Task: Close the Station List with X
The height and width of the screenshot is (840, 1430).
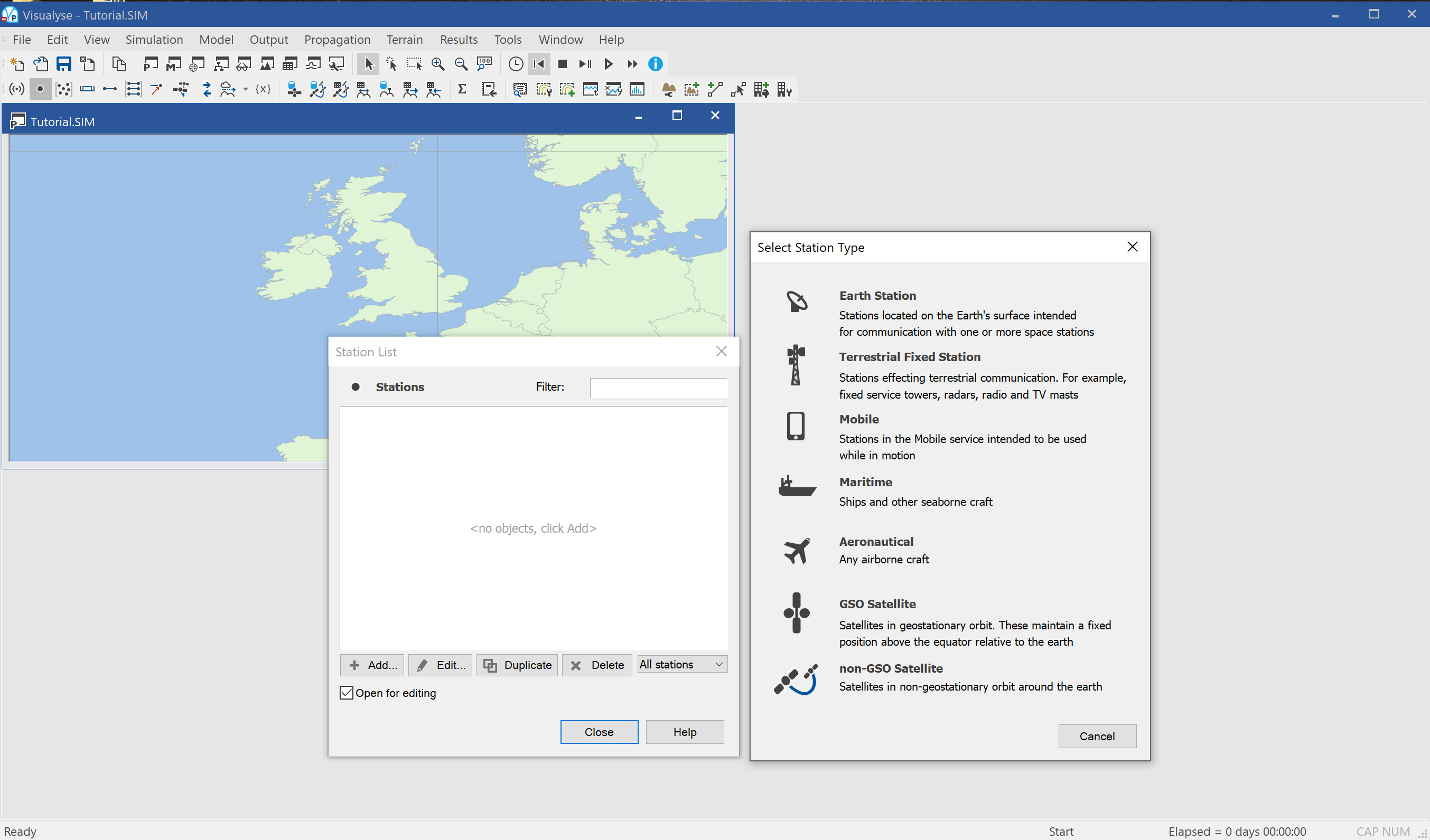Action: point(721,351)
